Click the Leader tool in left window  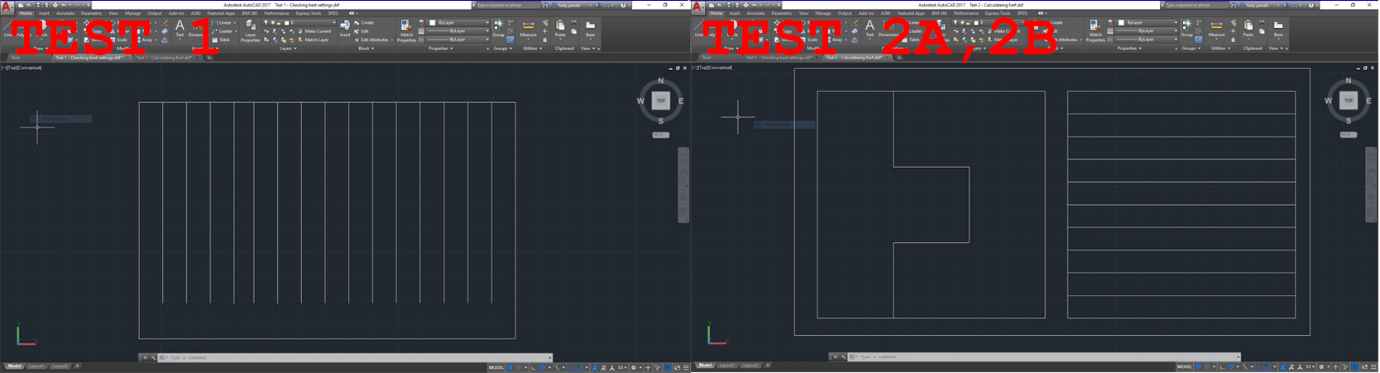223,31
